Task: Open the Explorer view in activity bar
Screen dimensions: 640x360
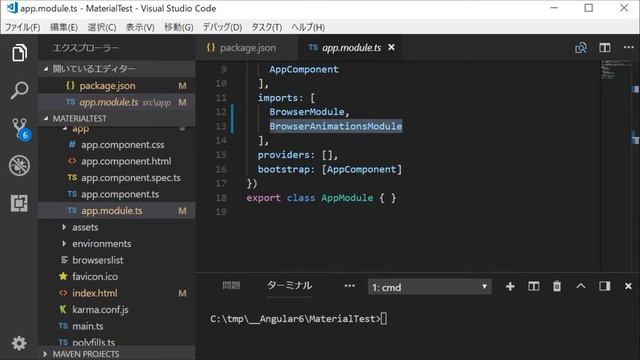Action: (x=19, y=53)
